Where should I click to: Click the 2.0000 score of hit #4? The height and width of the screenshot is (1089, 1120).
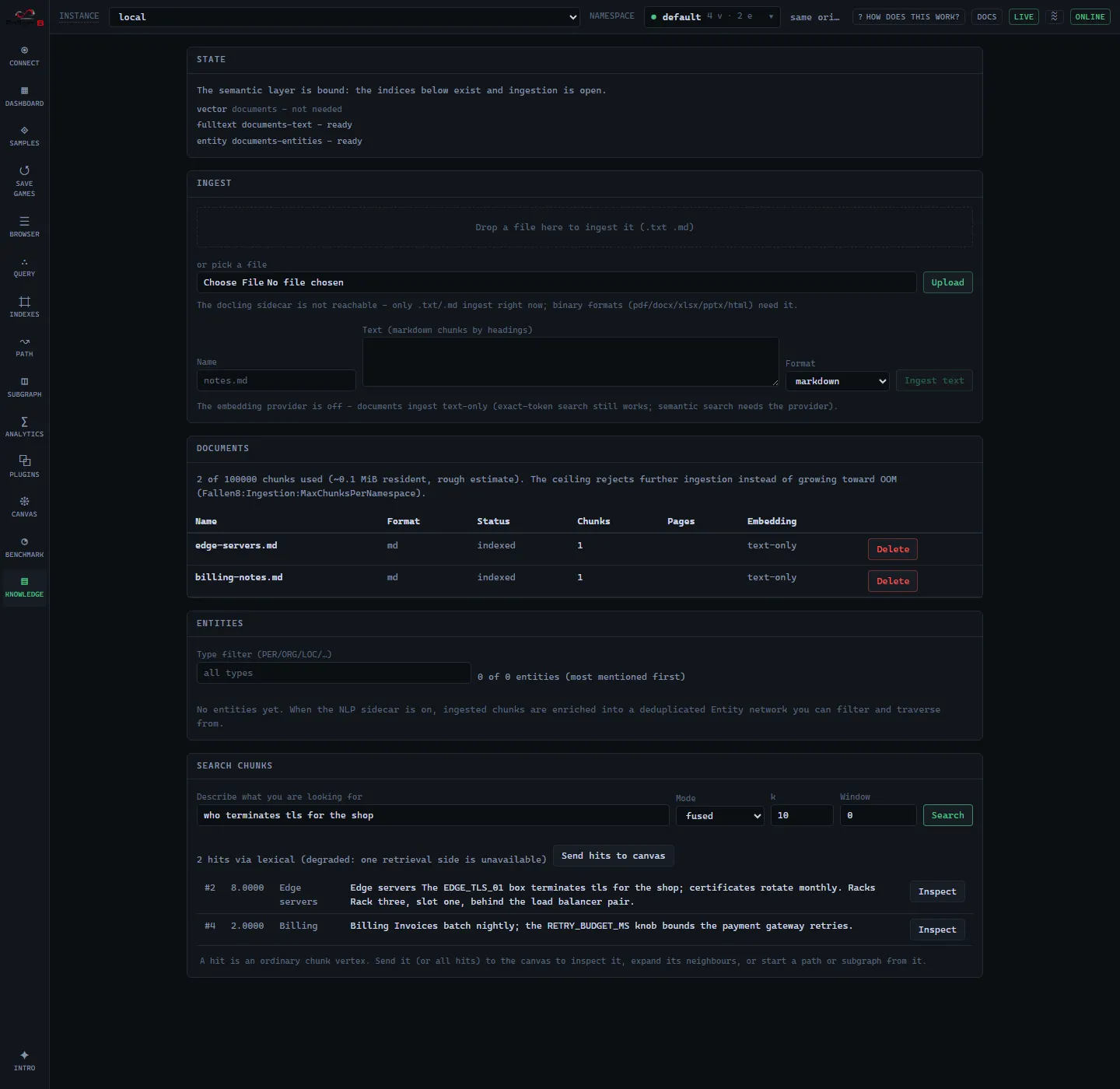(x=247, y=926)
